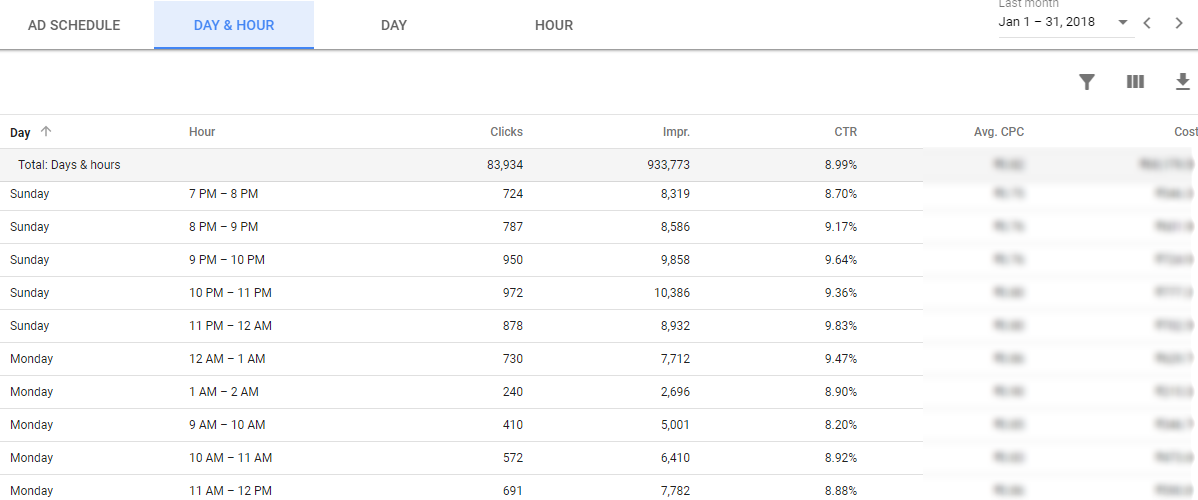This screenshot has width=1198, height=500.
Task: Click the 'Jan 1 – 31, 2018' date text
Action: (1047, 22)
